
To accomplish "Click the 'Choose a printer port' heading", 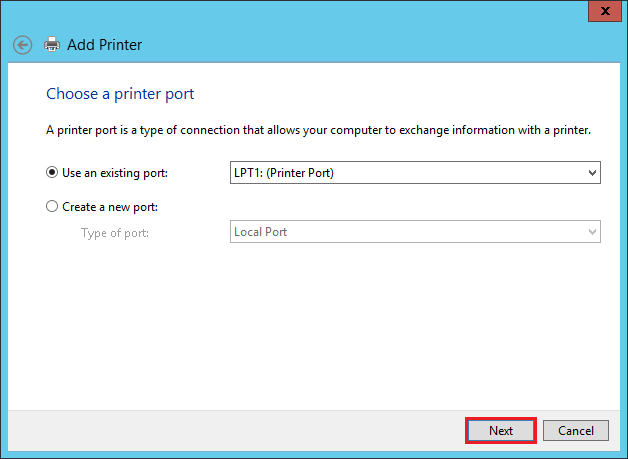I will coord(120,94).
